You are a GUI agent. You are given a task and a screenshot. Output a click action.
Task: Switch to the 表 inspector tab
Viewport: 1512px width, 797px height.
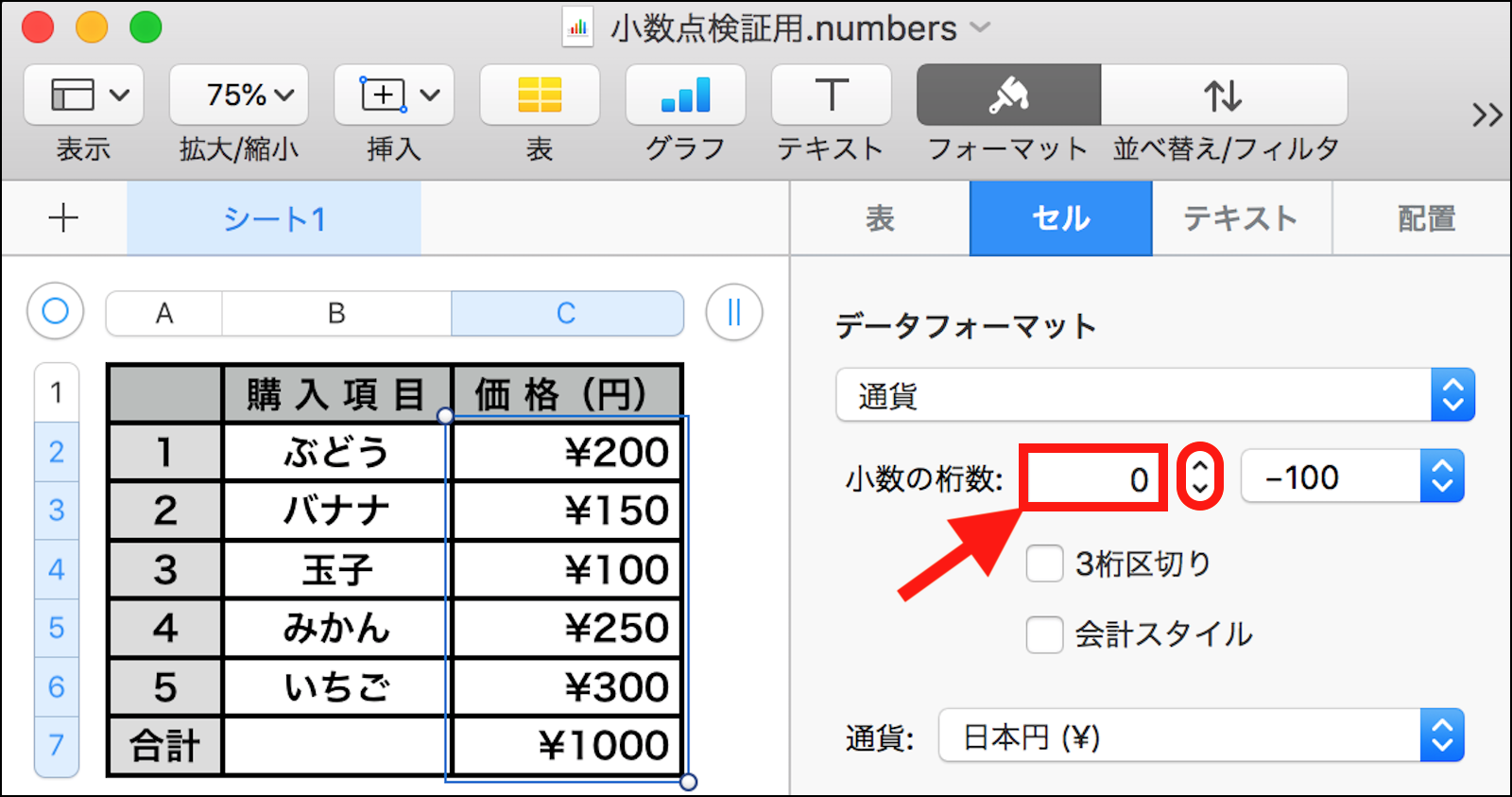[880, 218]
